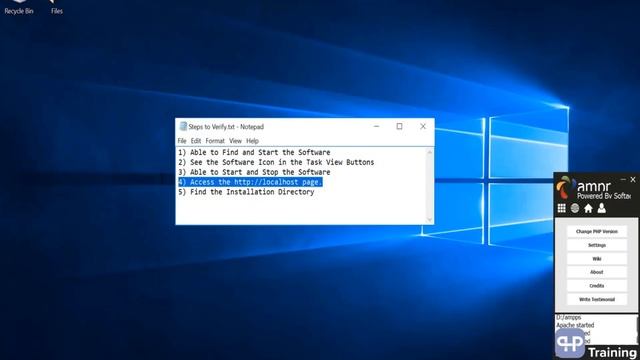
Task: Open Settings in AMPPS panel
Action: pos(597,245)
